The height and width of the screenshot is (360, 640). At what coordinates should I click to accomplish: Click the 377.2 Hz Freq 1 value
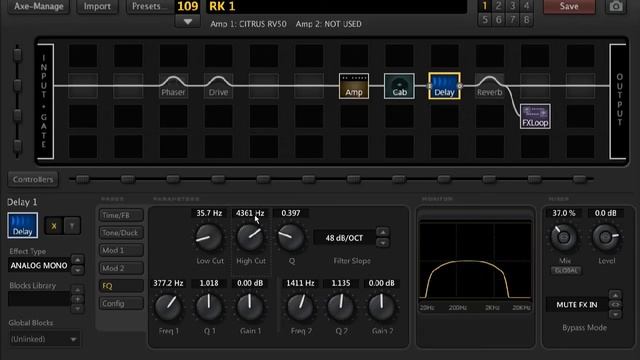168,283
